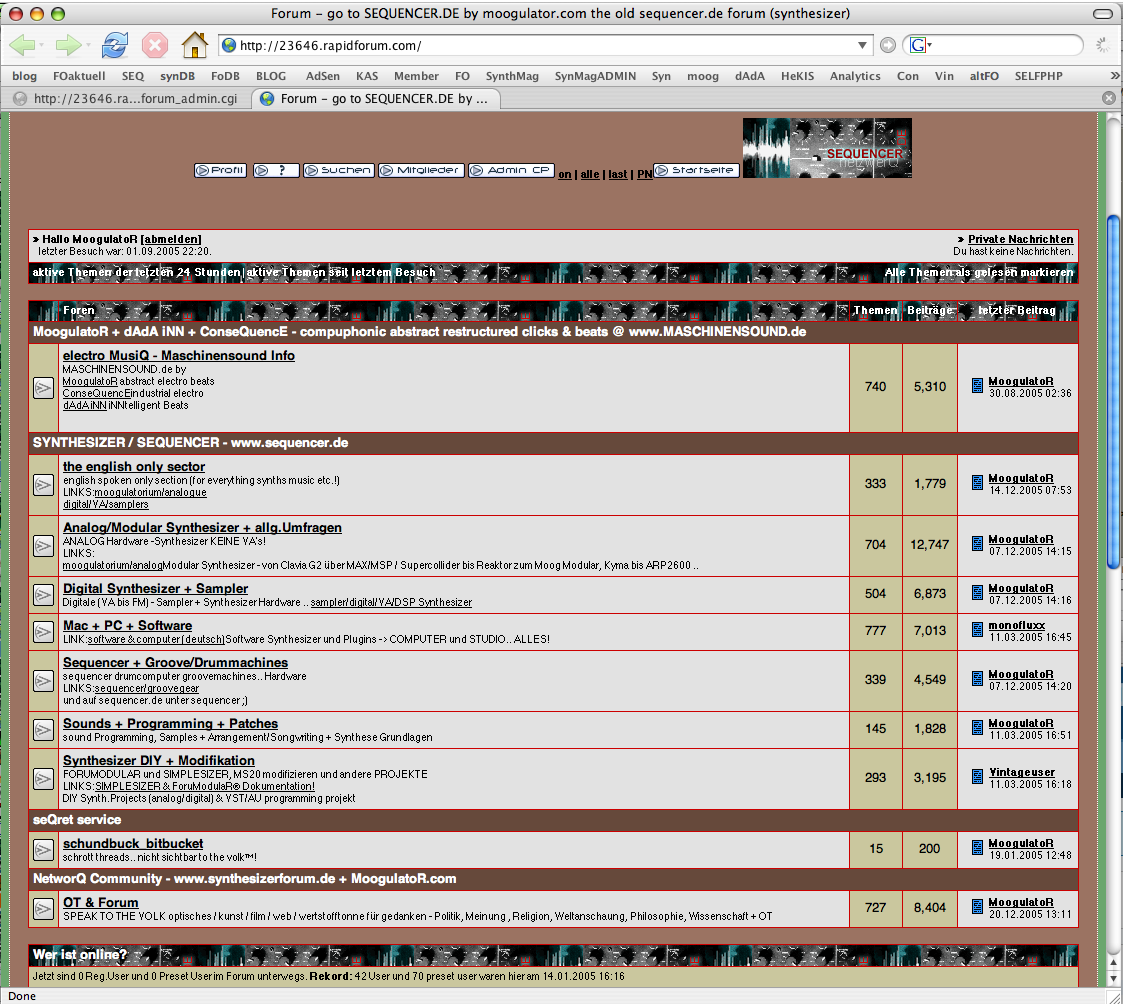Close the current tab with X icon

pyautogui.click(x=1109, y=98)
